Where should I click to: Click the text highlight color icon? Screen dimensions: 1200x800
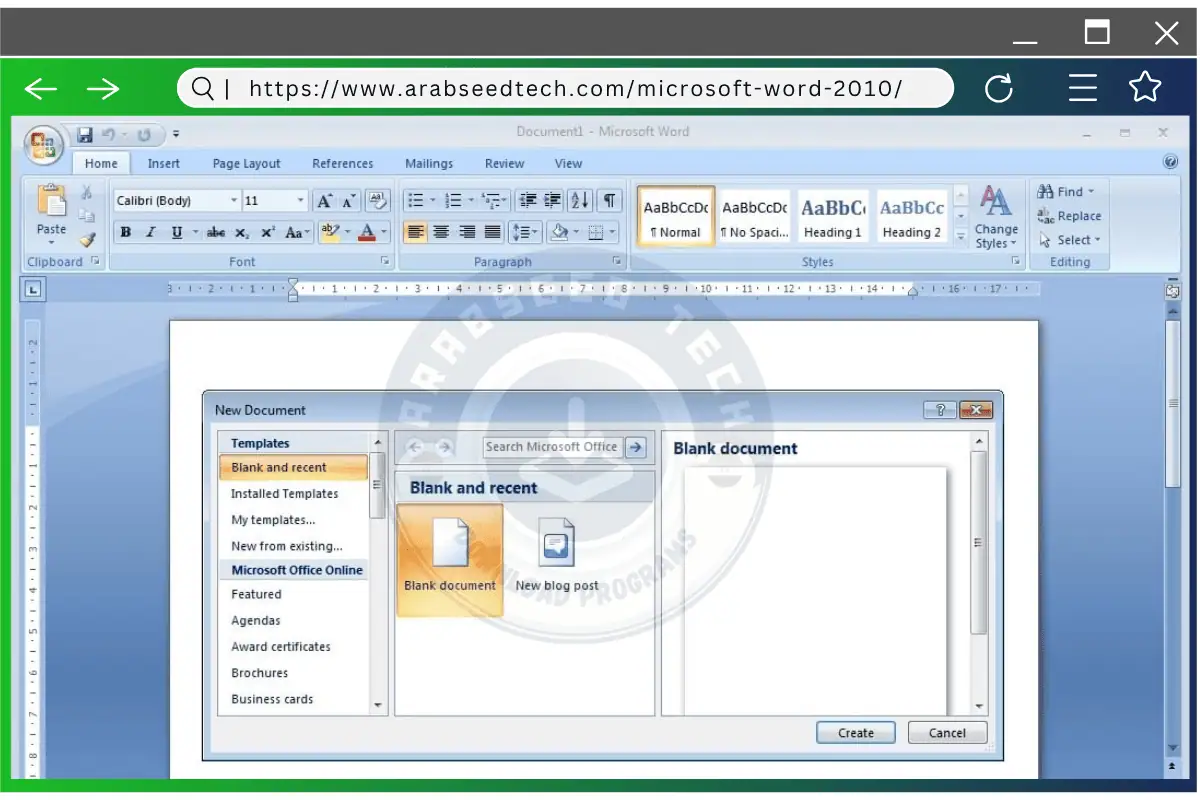click(329, 231)
